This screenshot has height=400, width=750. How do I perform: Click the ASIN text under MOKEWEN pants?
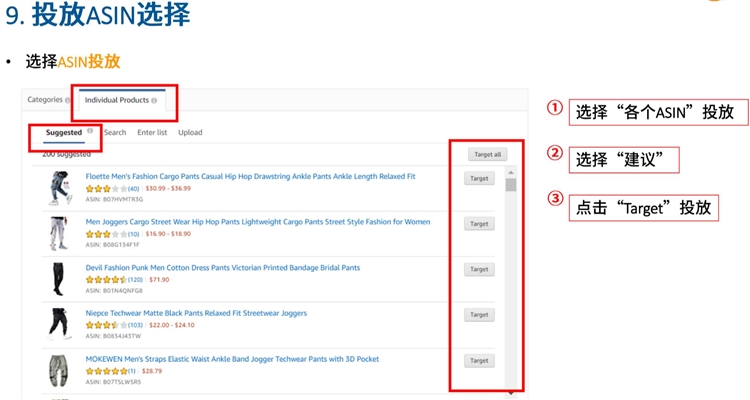click(113, 382)
